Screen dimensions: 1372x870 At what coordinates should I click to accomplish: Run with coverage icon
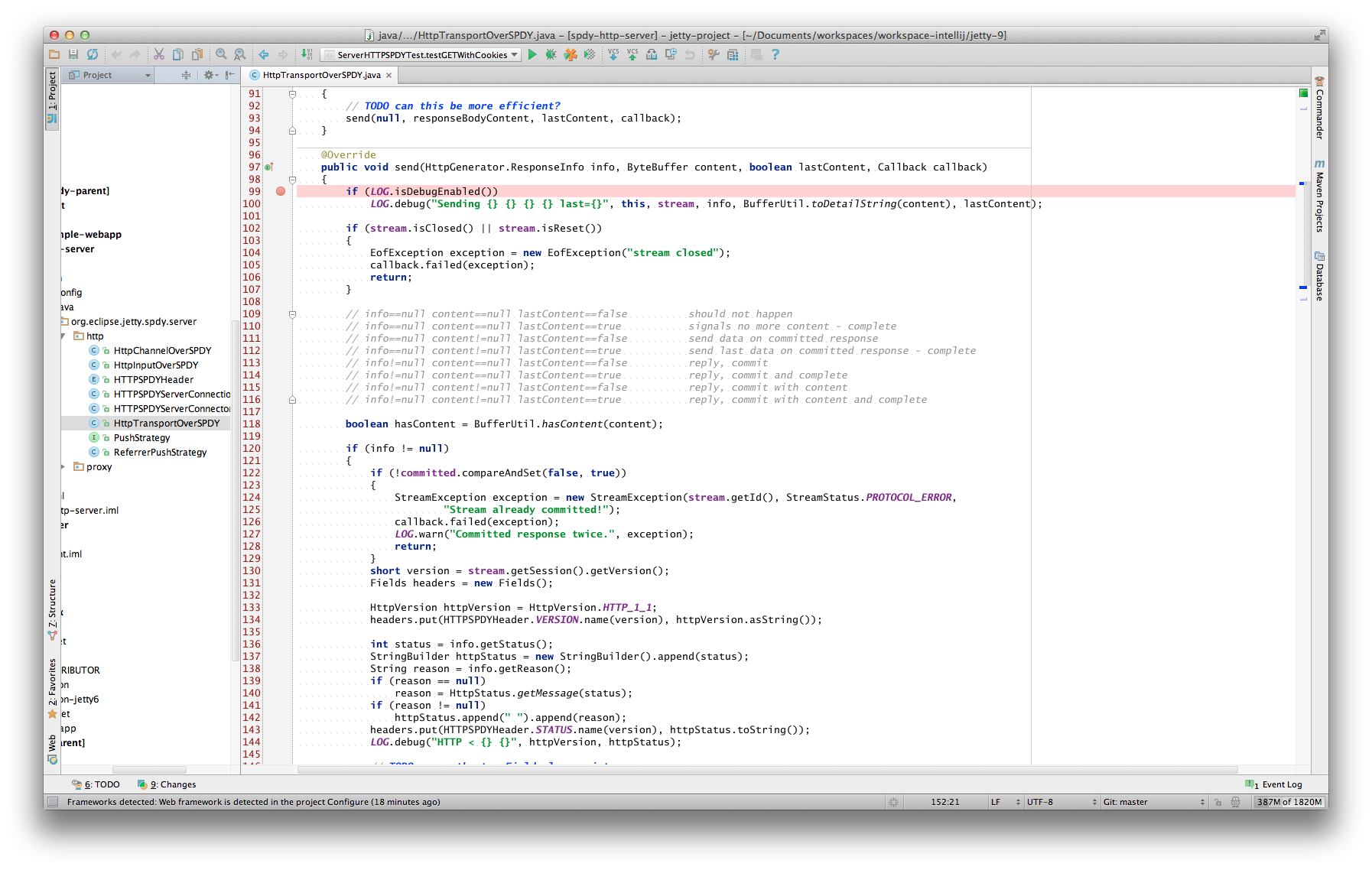(x=571, y=54)
